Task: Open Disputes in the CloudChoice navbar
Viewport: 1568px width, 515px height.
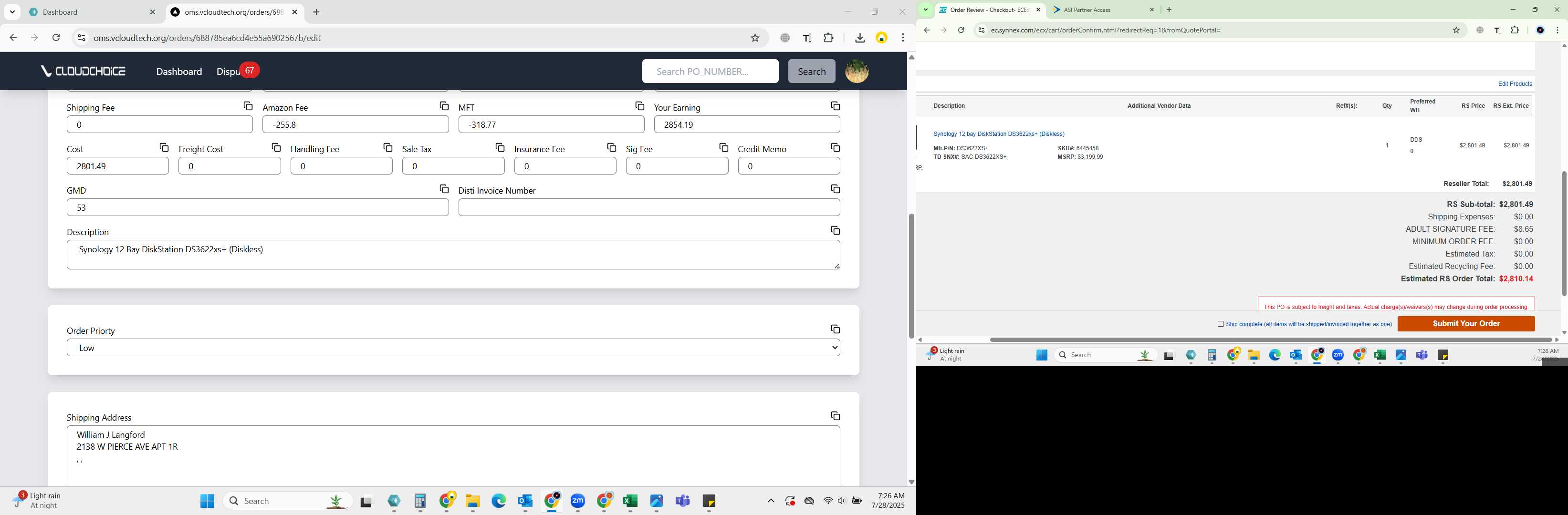Action: point(229,72)
